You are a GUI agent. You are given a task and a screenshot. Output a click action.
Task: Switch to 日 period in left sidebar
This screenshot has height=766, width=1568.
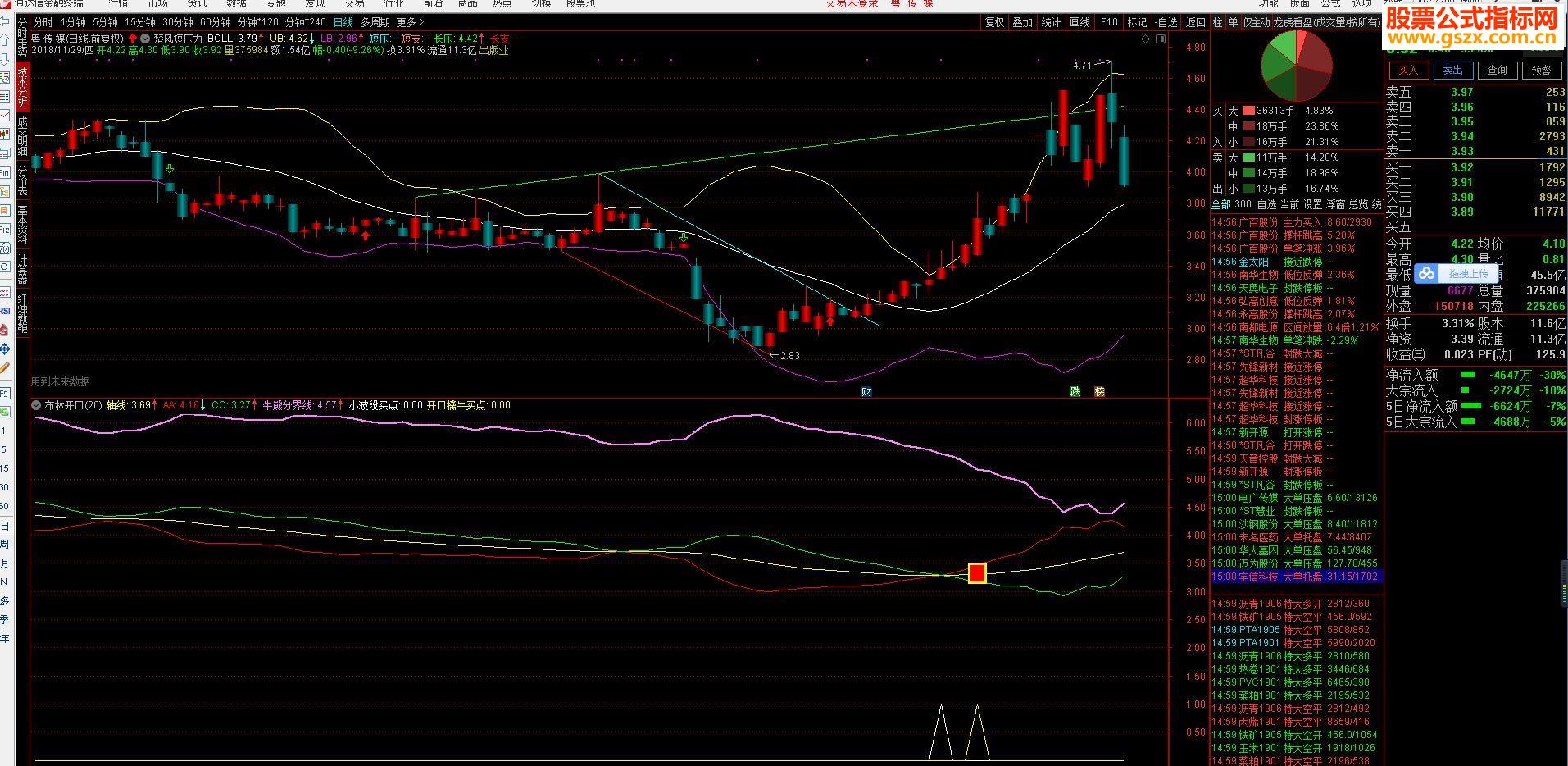point(5,526)
